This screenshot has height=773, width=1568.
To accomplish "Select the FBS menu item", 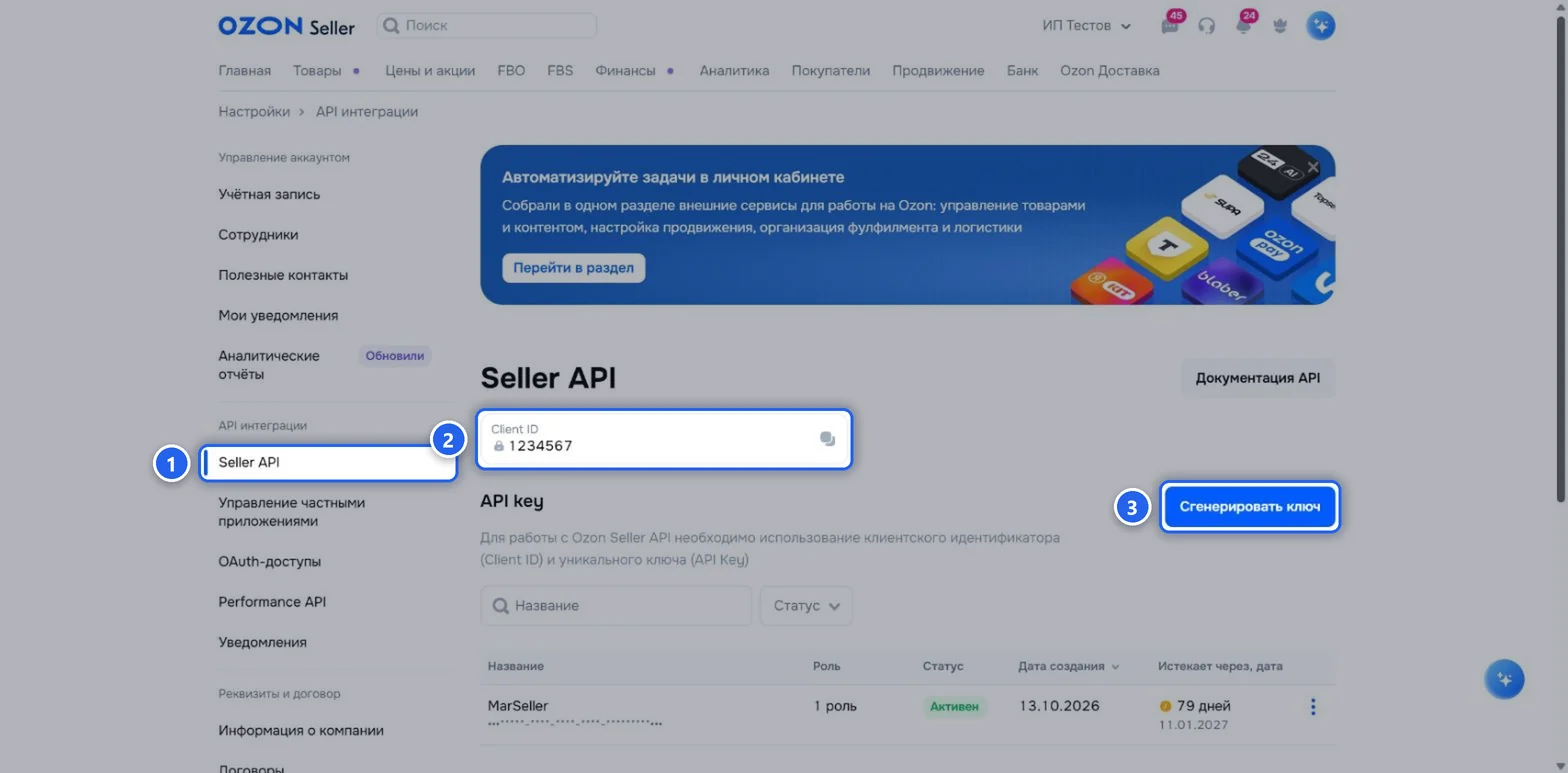I will pos(560,71).
